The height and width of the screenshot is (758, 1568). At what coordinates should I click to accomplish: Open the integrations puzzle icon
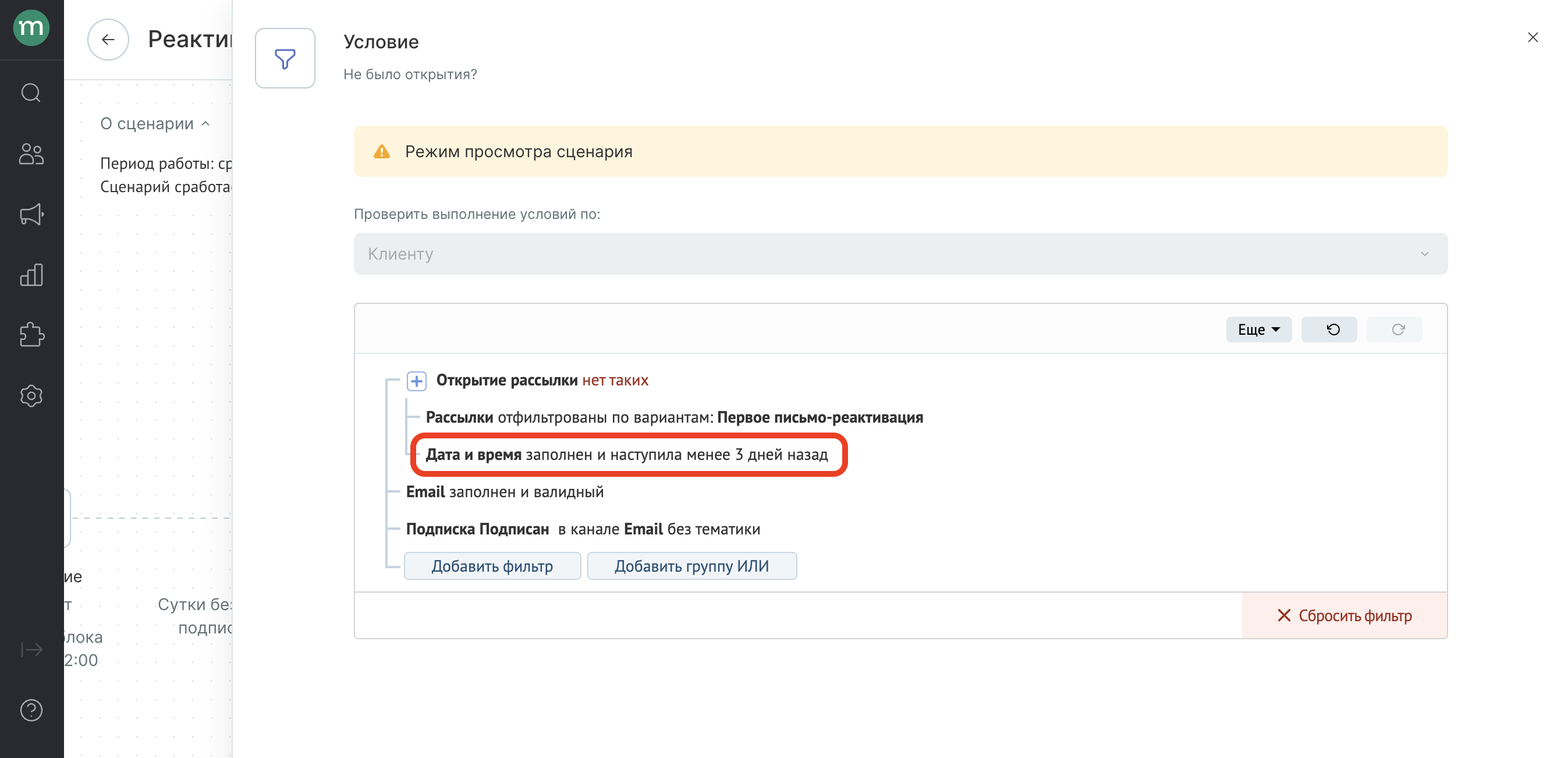point(31,334)
